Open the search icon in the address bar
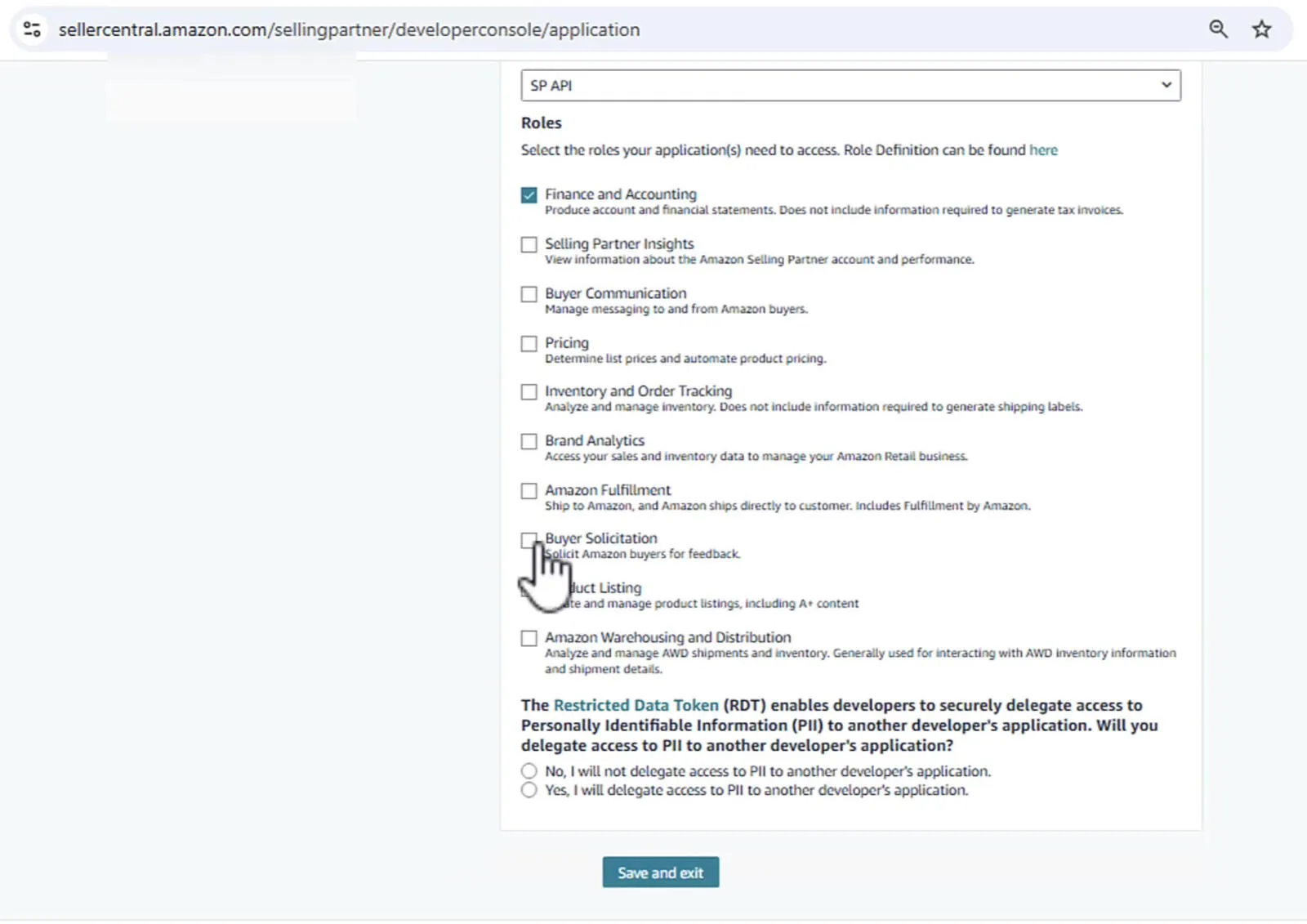1307x924 pixels. 1219,29
